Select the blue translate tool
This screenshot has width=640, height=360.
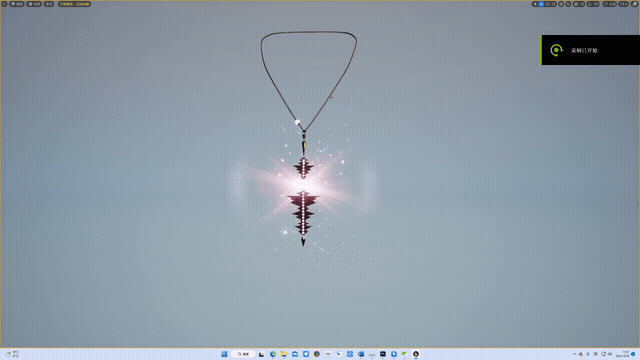click(x=541, y=4)
